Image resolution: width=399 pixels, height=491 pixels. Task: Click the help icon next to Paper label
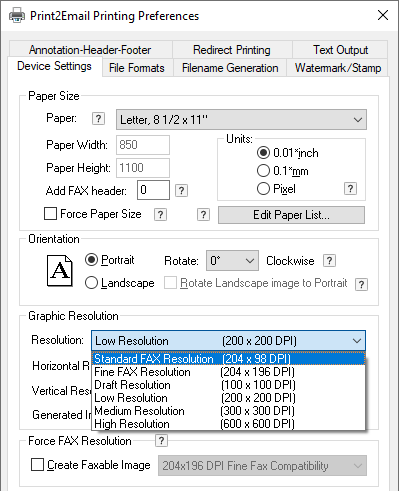[98, 119]
